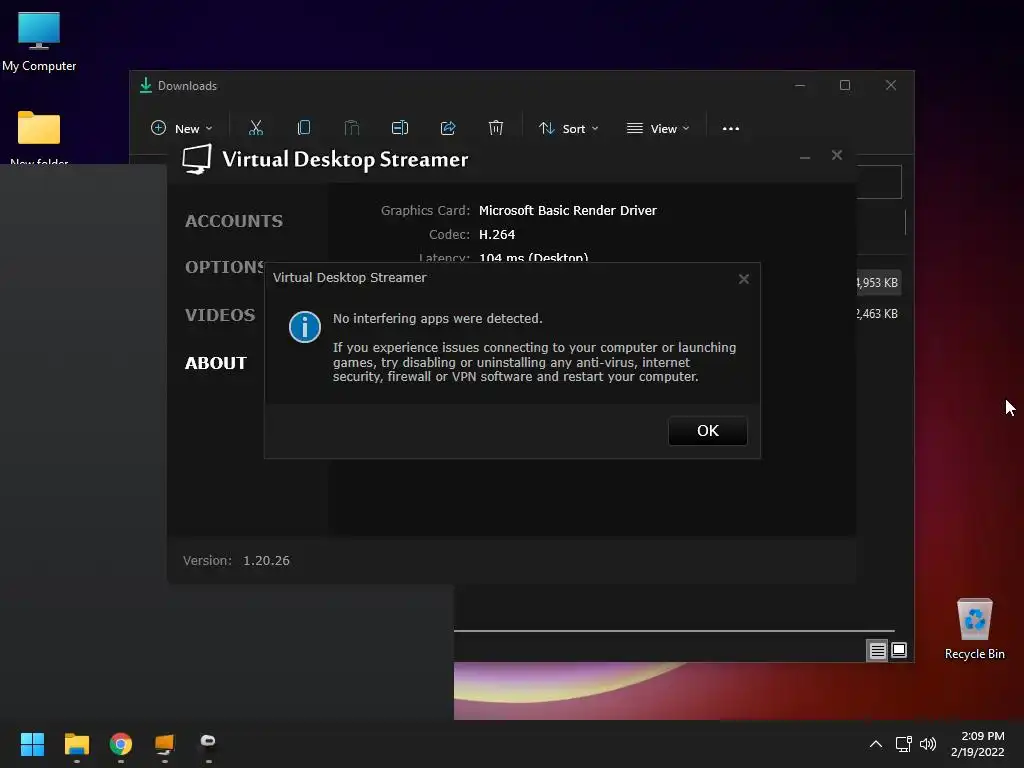1024x768 pixels.
Task: Switch to the VIDEOS section
Action: pos(220,315)
